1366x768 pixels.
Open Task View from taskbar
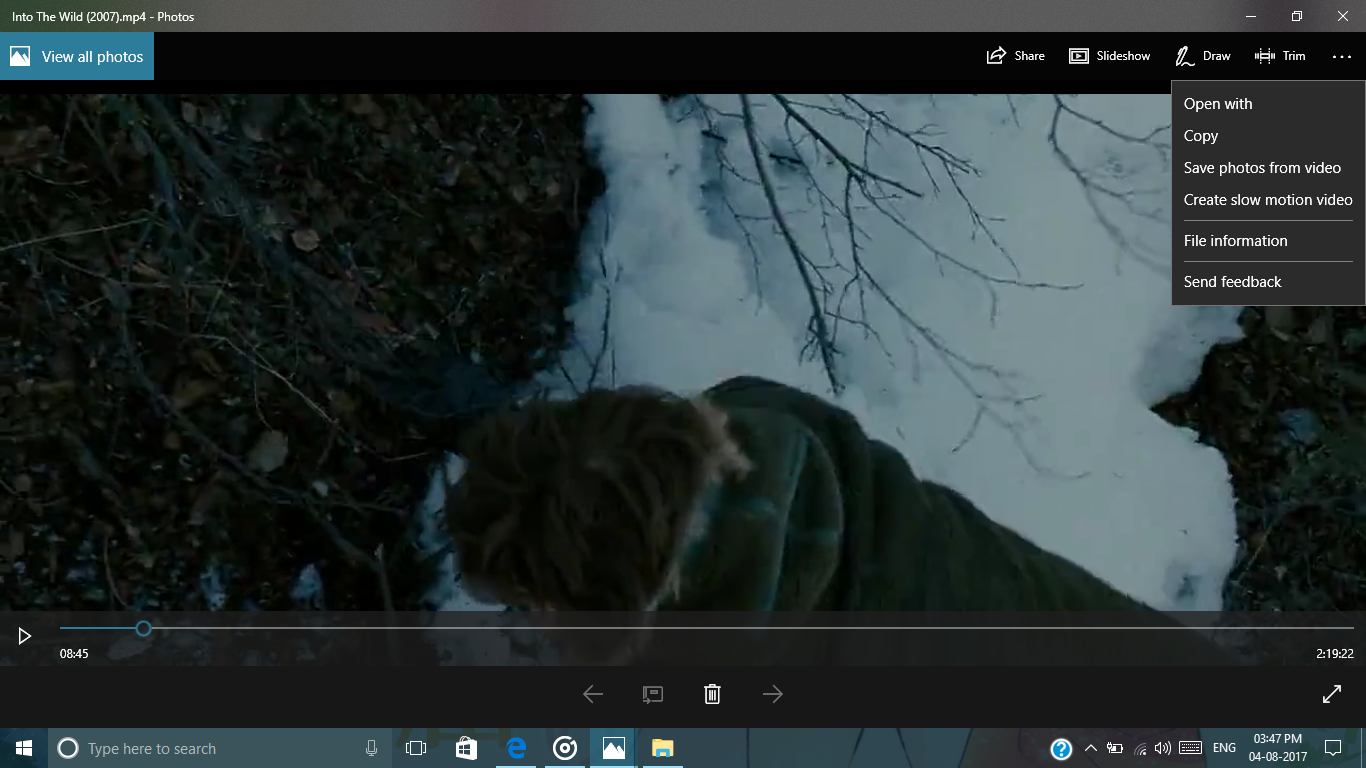click(x=416, y=748)
